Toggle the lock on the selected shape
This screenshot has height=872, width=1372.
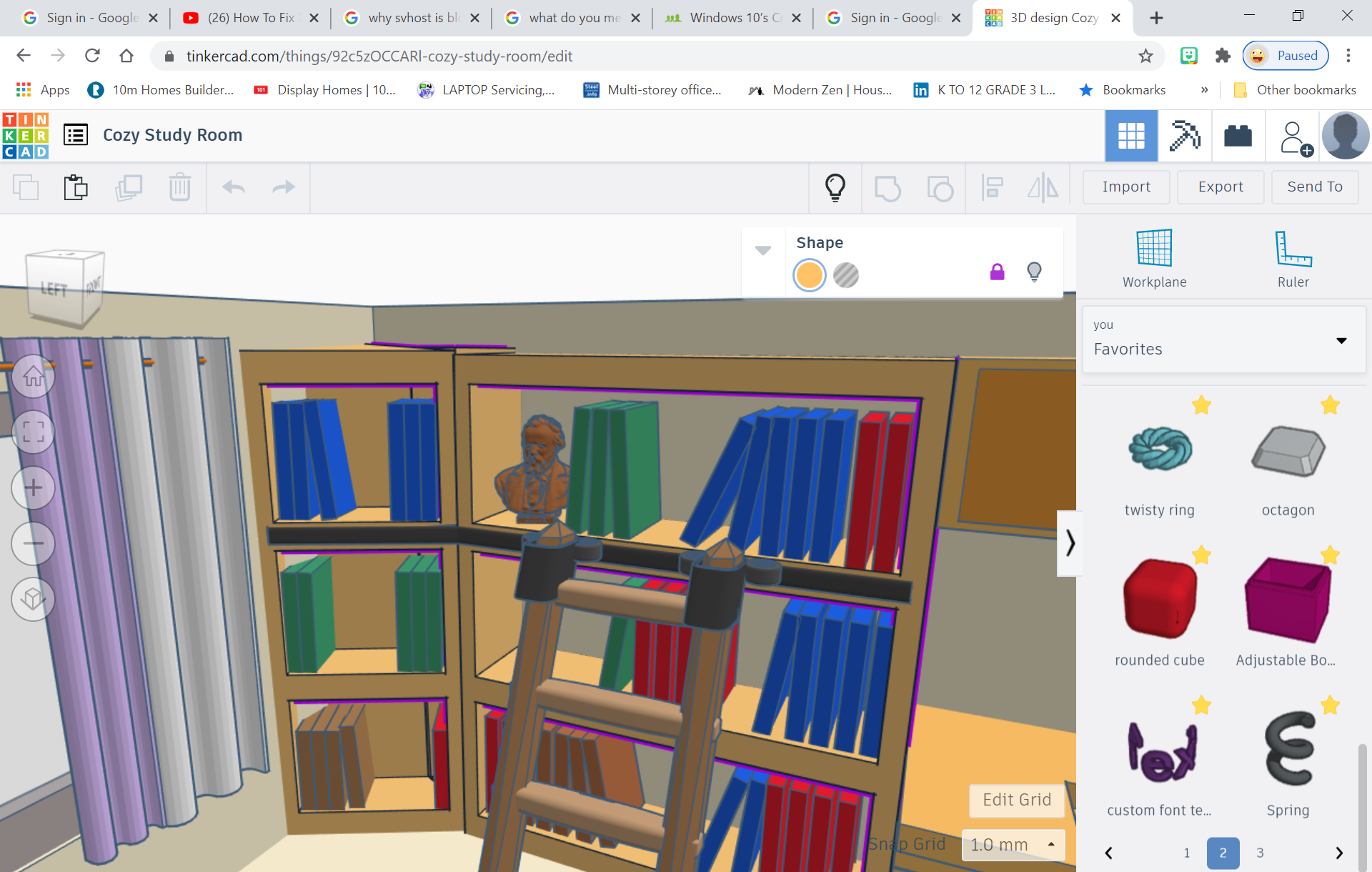coord(997,272)
